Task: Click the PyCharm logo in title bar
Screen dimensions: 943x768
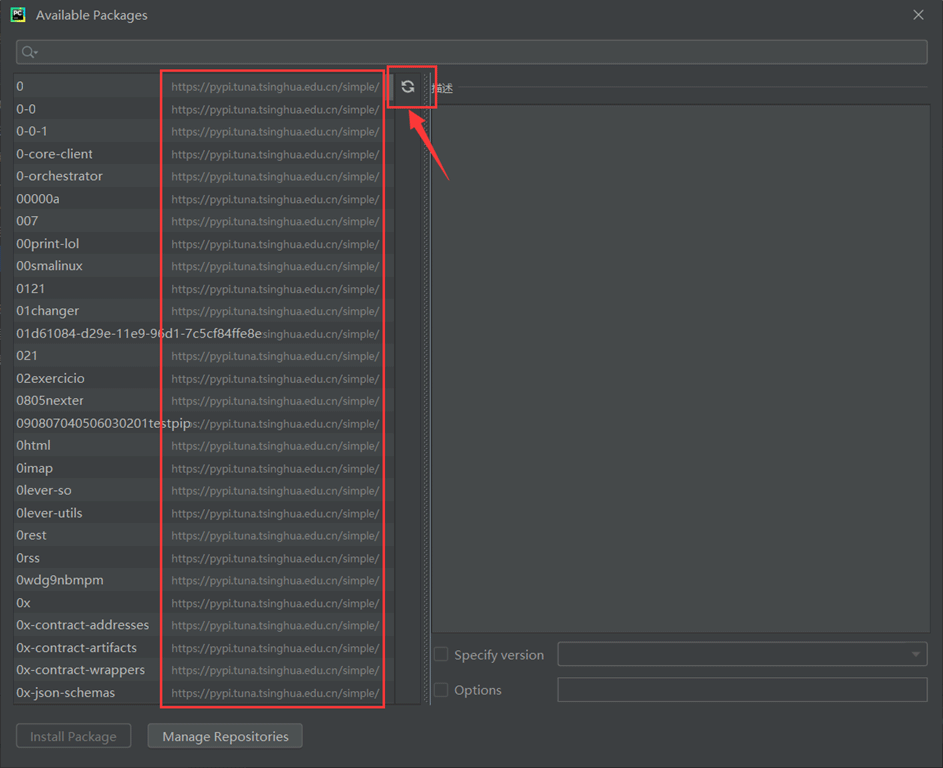Action: pos(18,15)
